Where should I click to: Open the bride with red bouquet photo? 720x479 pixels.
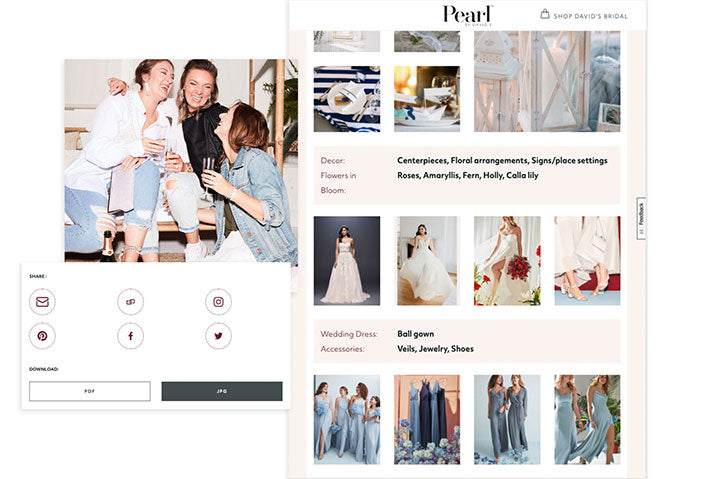click(x=507, y=260)
